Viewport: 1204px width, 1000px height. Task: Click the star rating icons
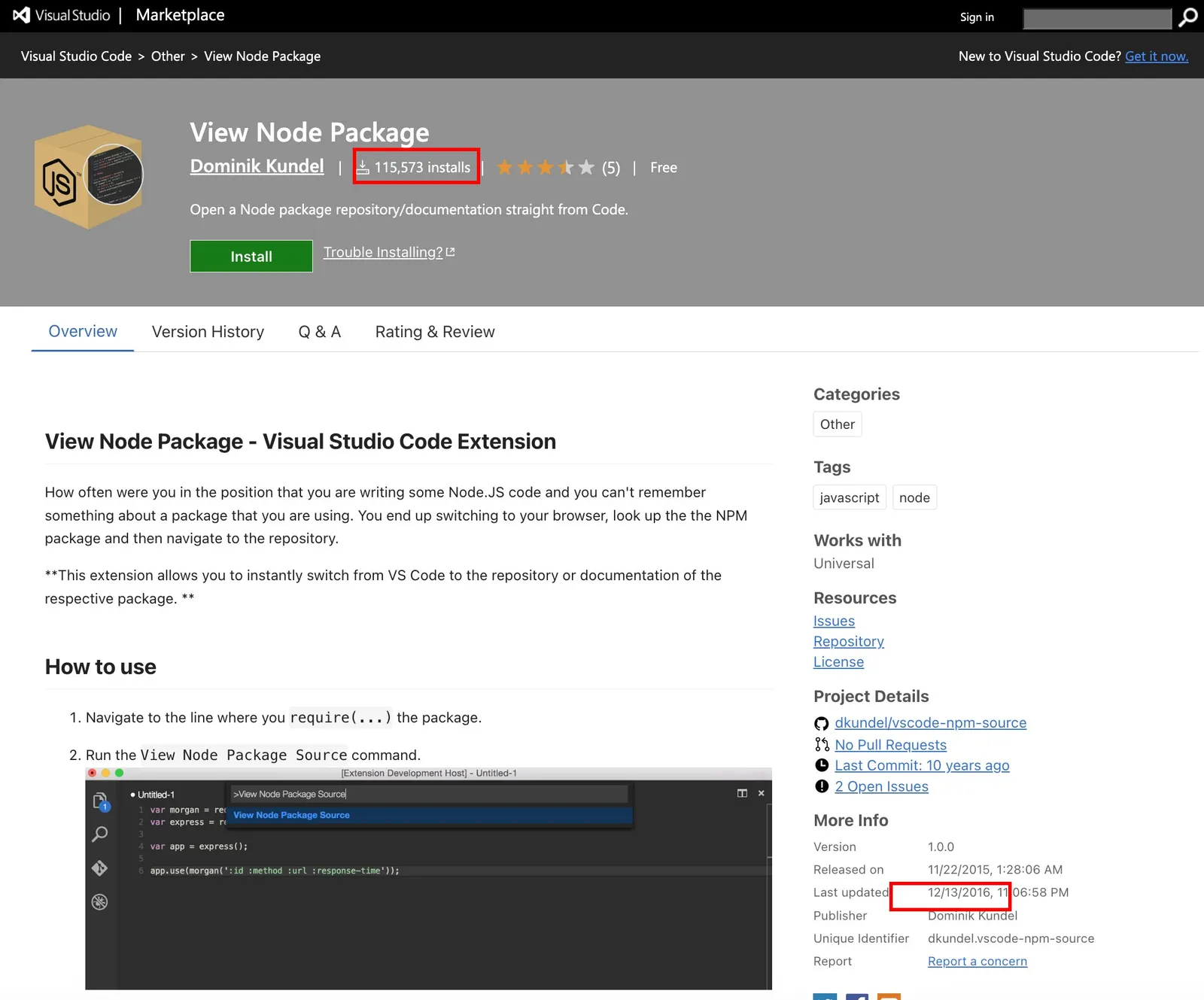click(546, 167)
